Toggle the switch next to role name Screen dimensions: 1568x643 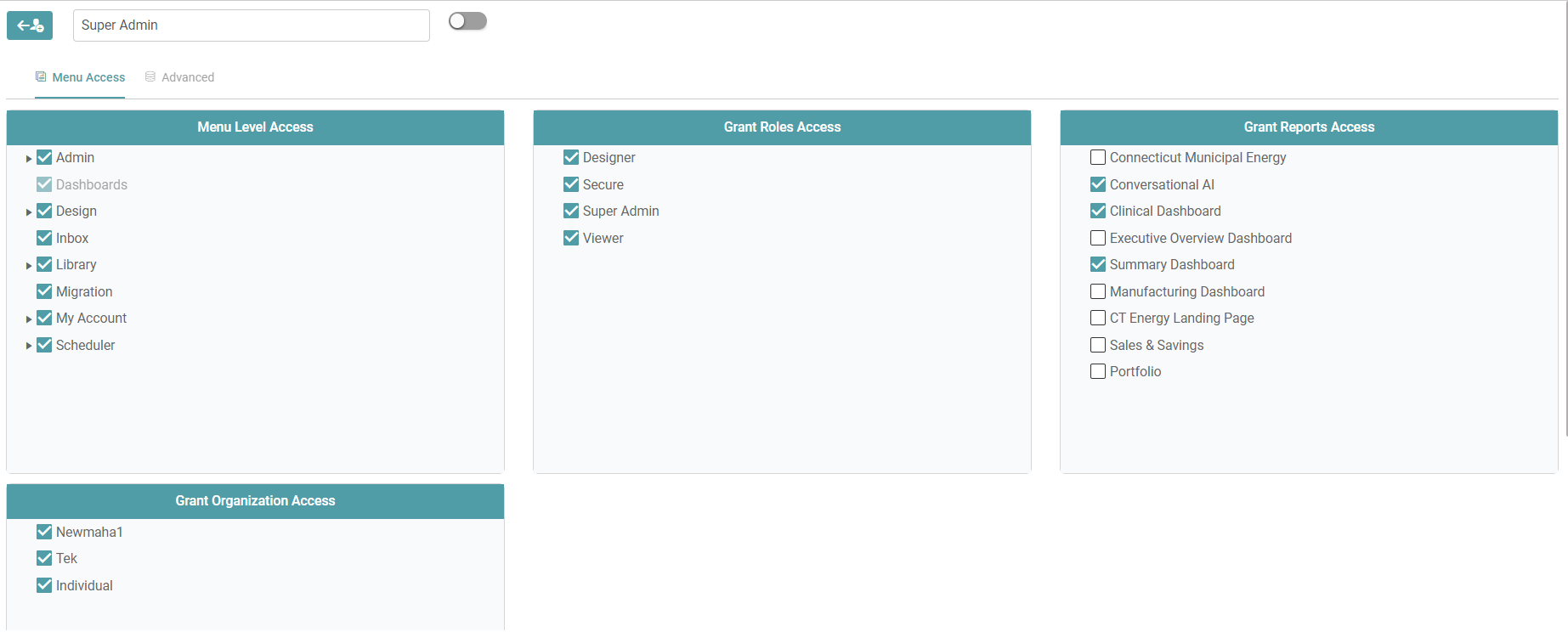pyautogui.click(x=467, y=21)
